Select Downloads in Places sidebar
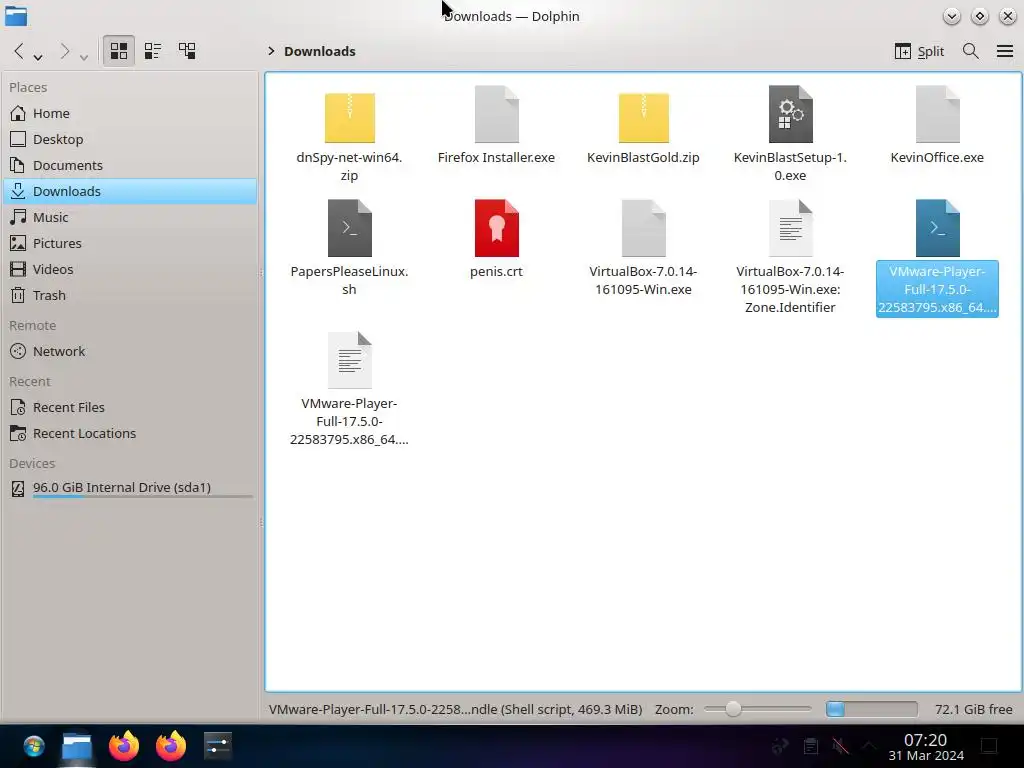 130,191
